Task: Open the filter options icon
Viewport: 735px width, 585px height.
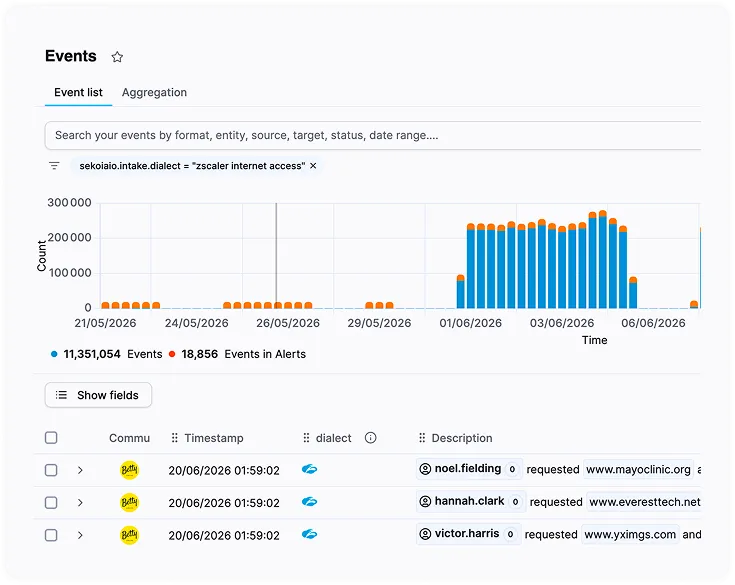Action: 54,165
